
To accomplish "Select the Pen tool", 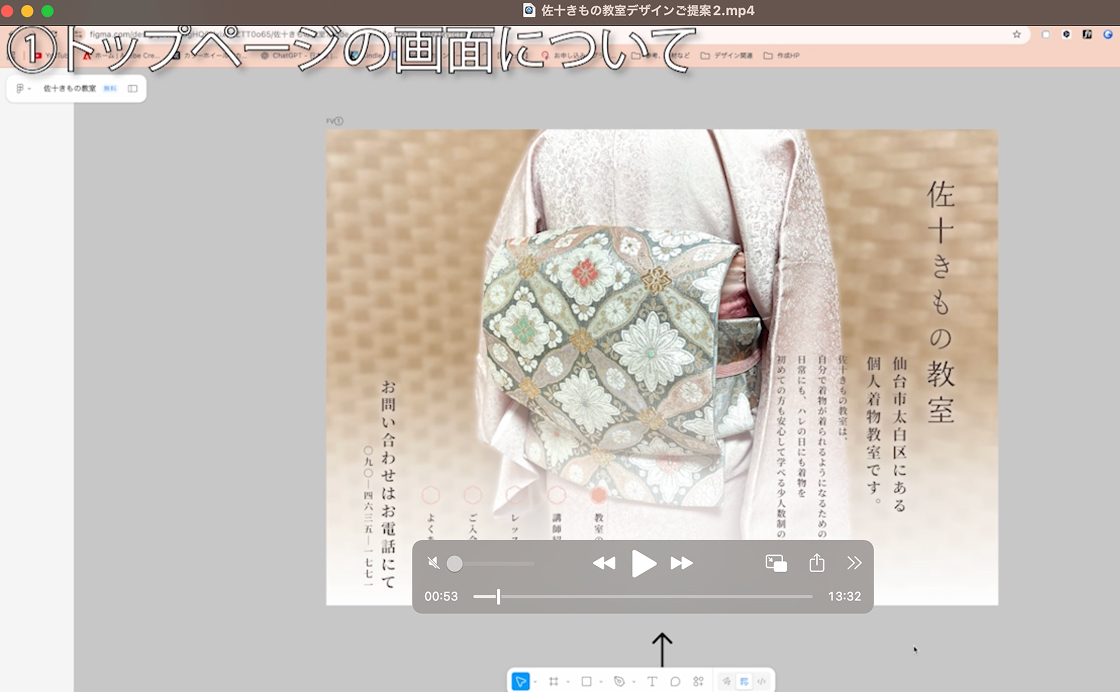I will pyautogui.click(x=619, y=681).
